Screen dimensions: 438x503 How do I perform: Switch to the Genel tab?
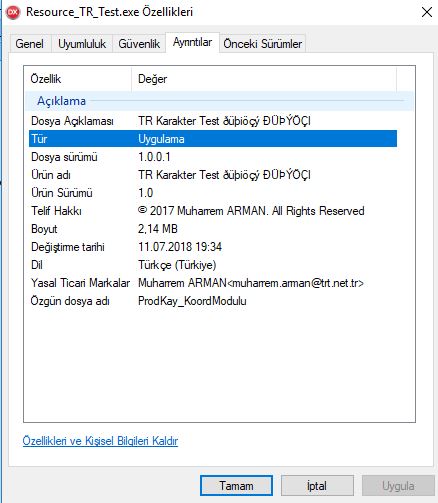coord(30,44)
